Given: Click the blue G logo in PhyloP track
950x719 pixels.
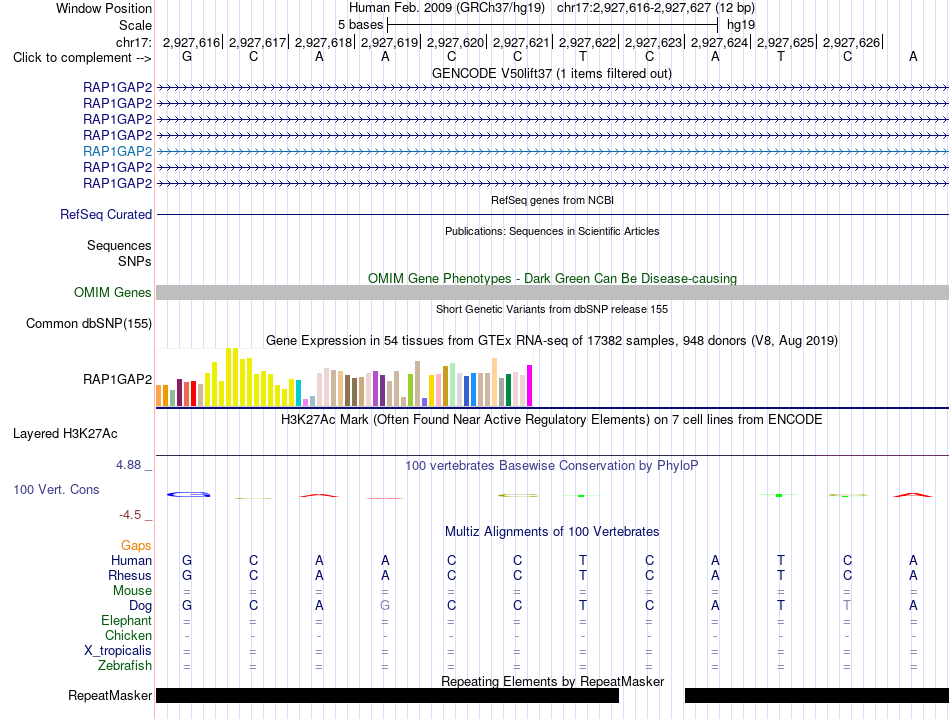Looking at the screenshot, I should tap(188, 495).
